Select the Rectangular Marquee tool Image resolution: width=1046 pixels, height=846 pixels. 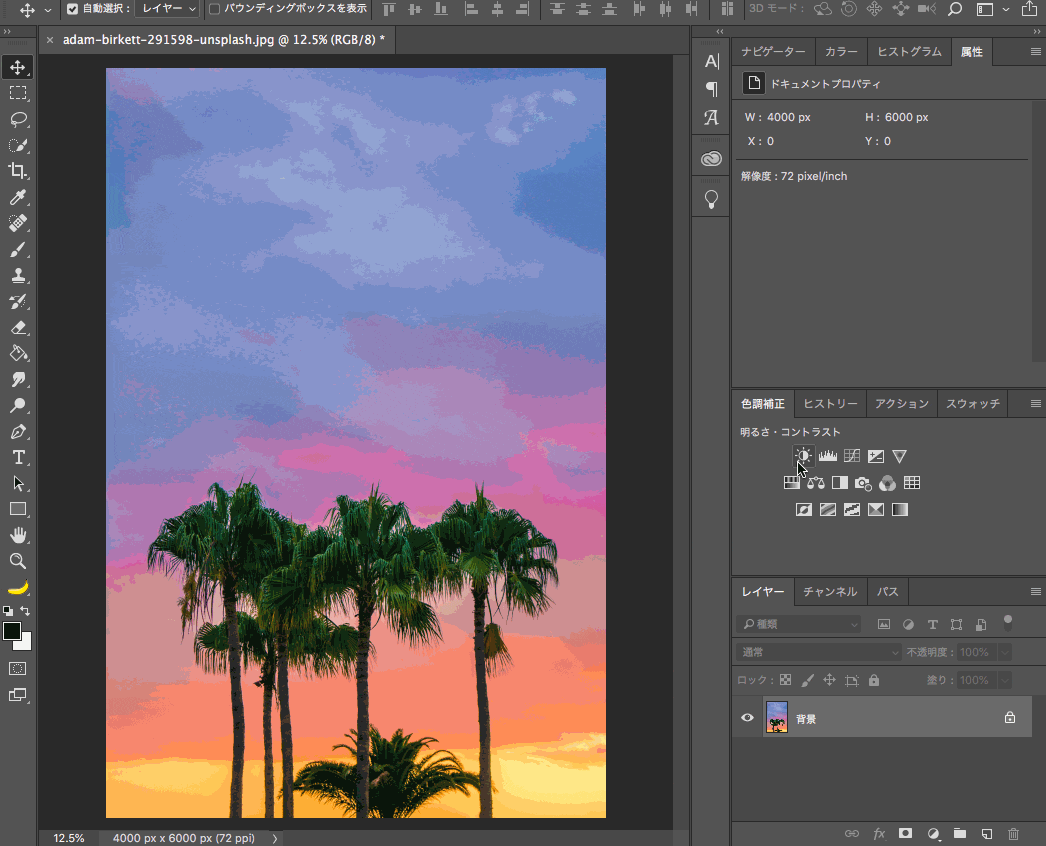point(18,93)
